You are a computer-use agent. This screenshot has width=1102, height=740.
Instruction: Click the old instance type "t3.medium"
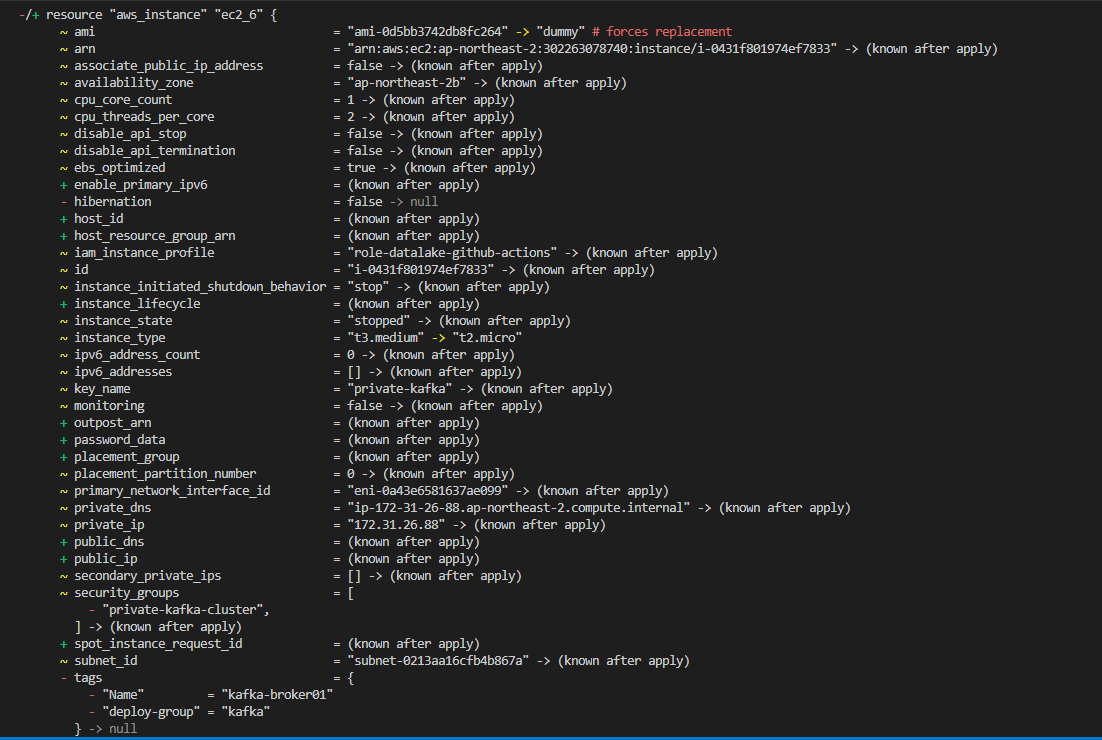[386, 338]
